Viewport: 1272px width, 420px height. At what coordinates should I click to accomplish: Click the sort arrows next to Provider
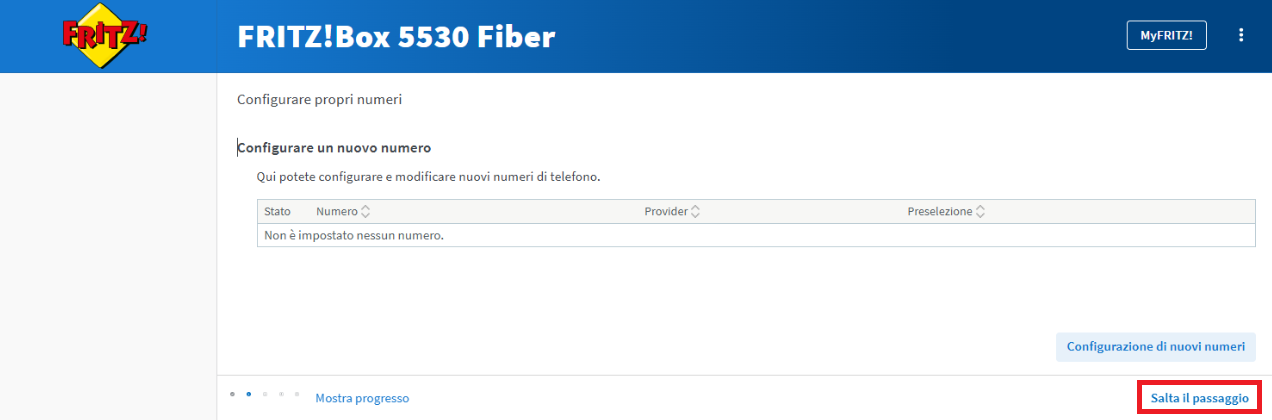(x=695, y=211)
